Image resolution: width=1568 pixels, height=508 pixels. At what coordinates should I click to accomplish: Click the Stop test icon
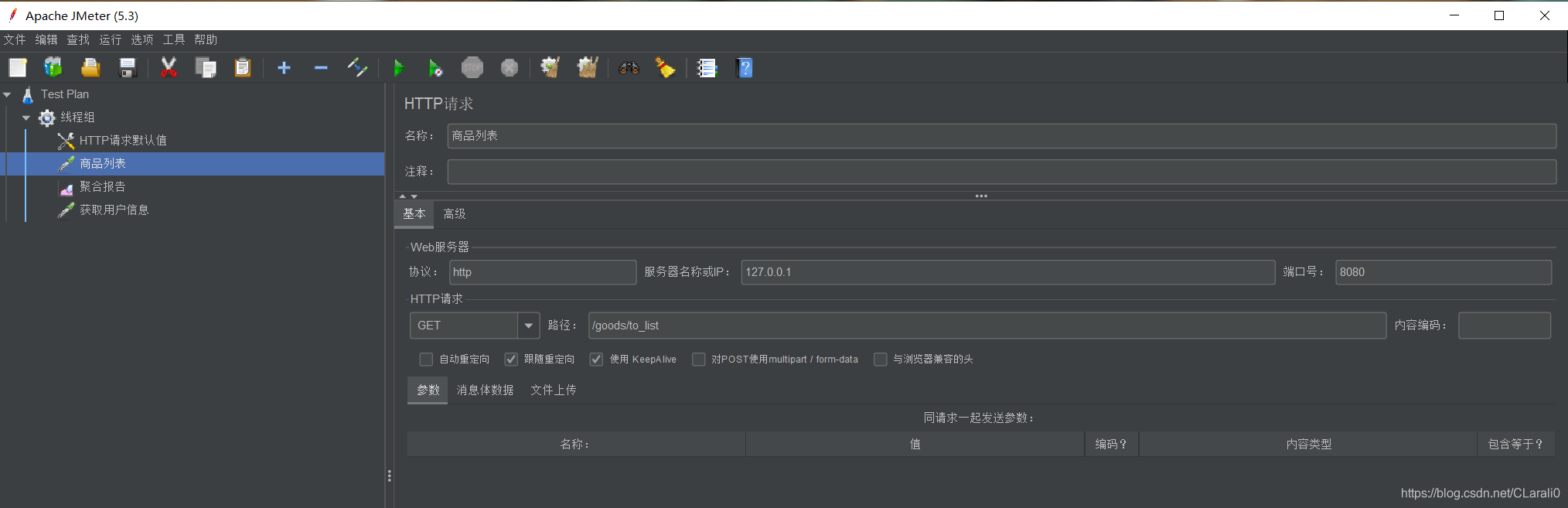(472, 68)
